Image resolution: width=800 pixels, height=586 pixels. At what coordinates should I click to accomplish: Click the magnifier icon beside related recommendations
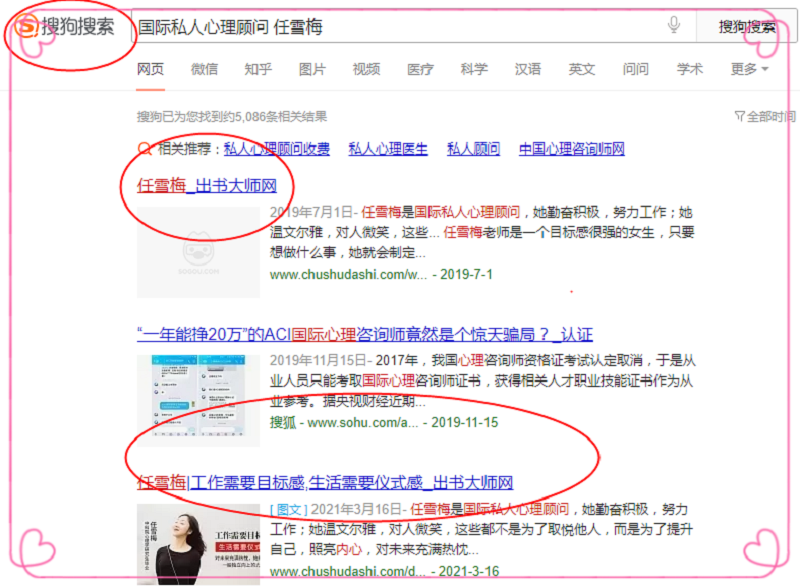click(146, 149)
